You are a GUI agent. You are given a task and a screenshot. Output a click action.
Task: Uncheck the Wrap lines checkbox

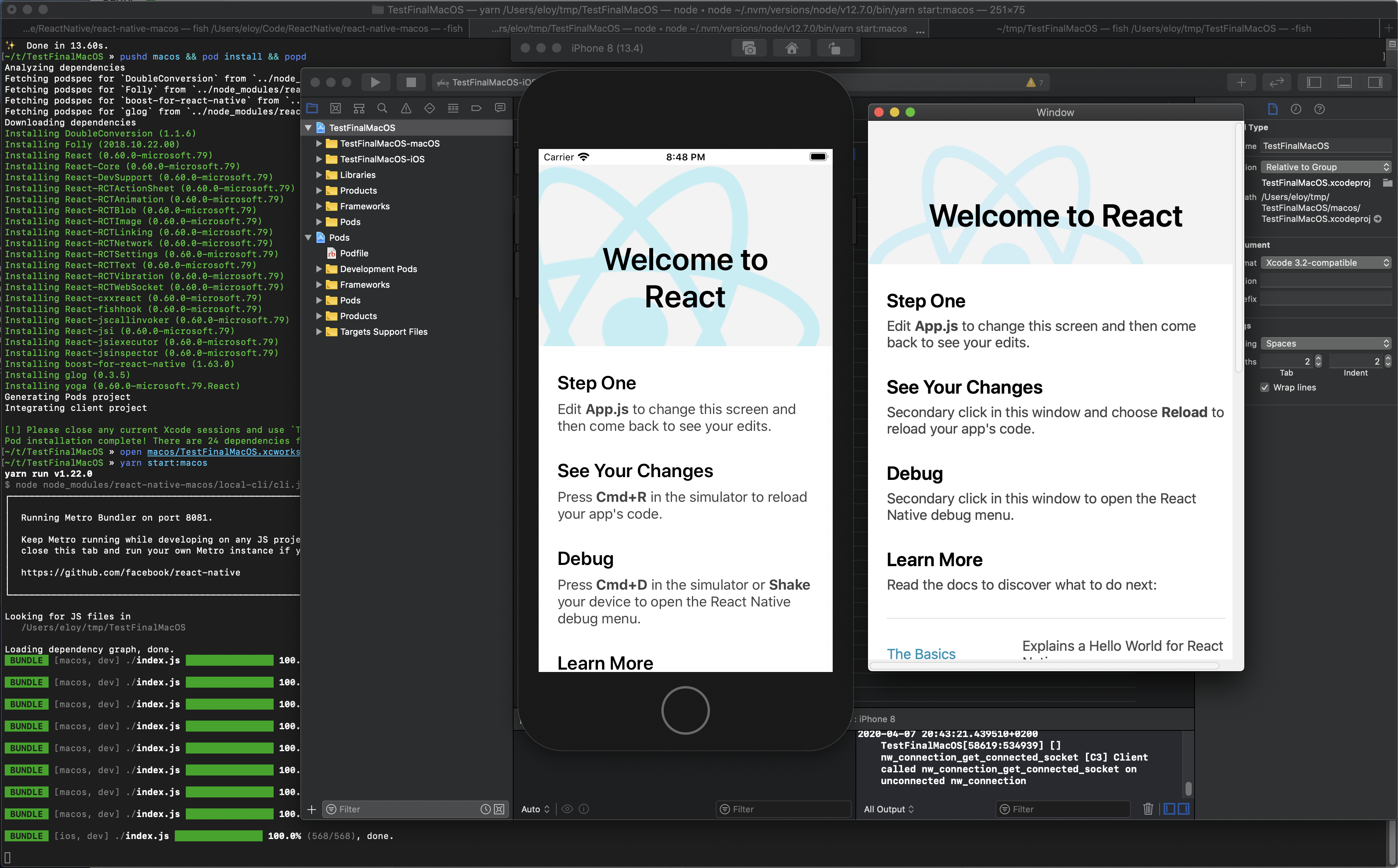[x=1265, y=387]
